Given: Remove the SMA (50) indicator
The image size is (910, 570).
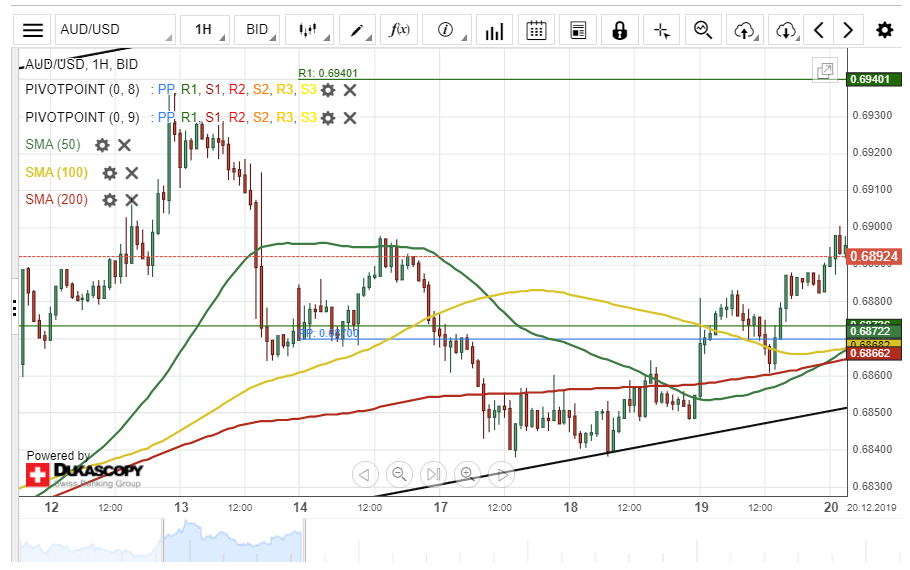Looking at the screenshot, I should click(x=125, y=145).
